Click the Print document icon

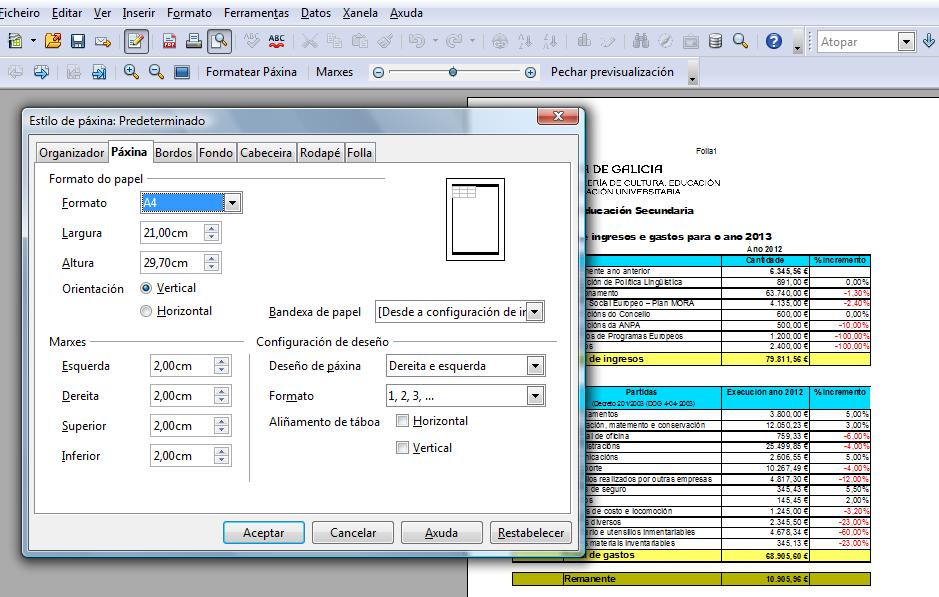194,41
